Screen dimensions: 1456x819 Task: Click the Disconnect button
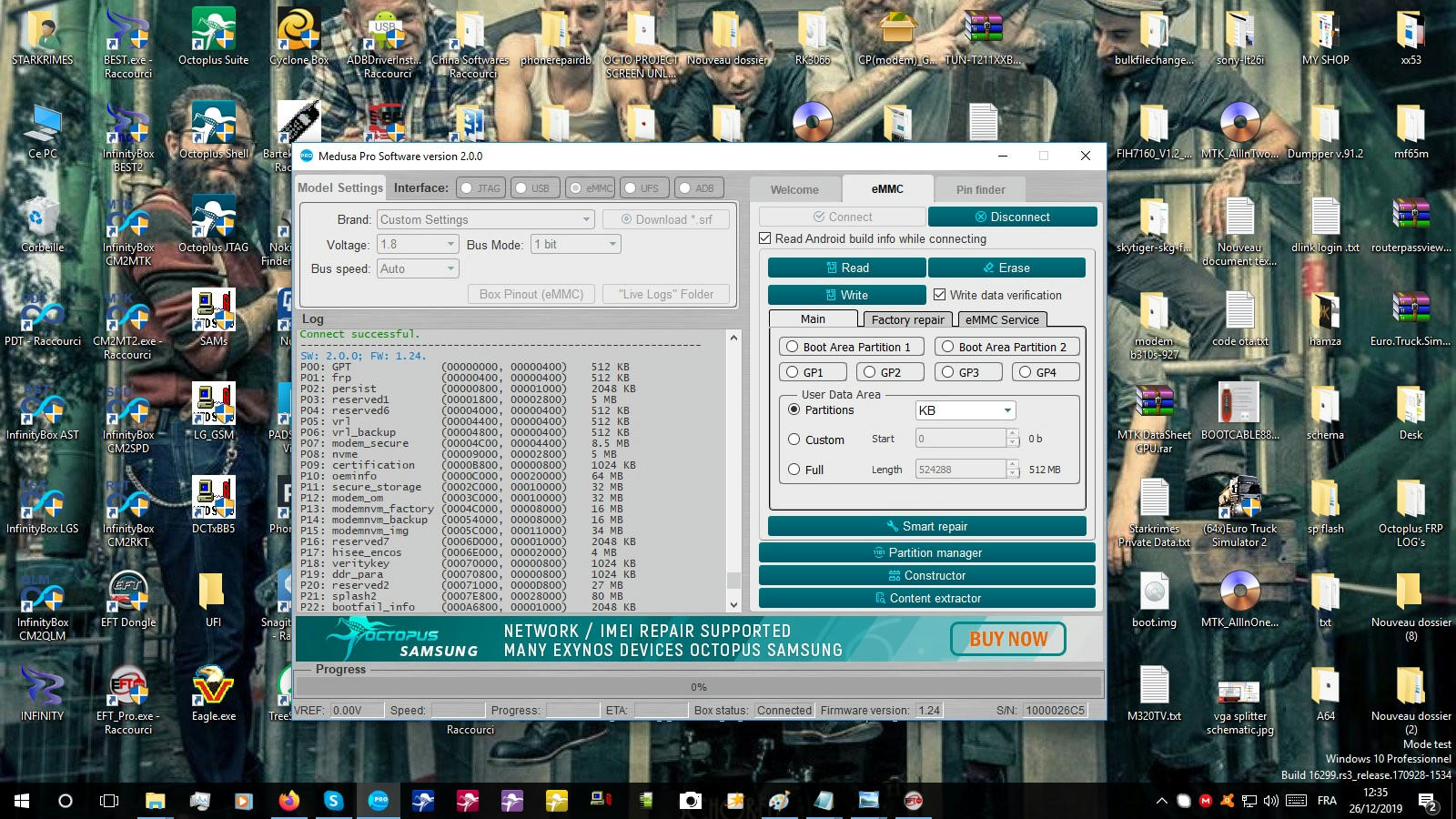click(x=1012, y=217)
